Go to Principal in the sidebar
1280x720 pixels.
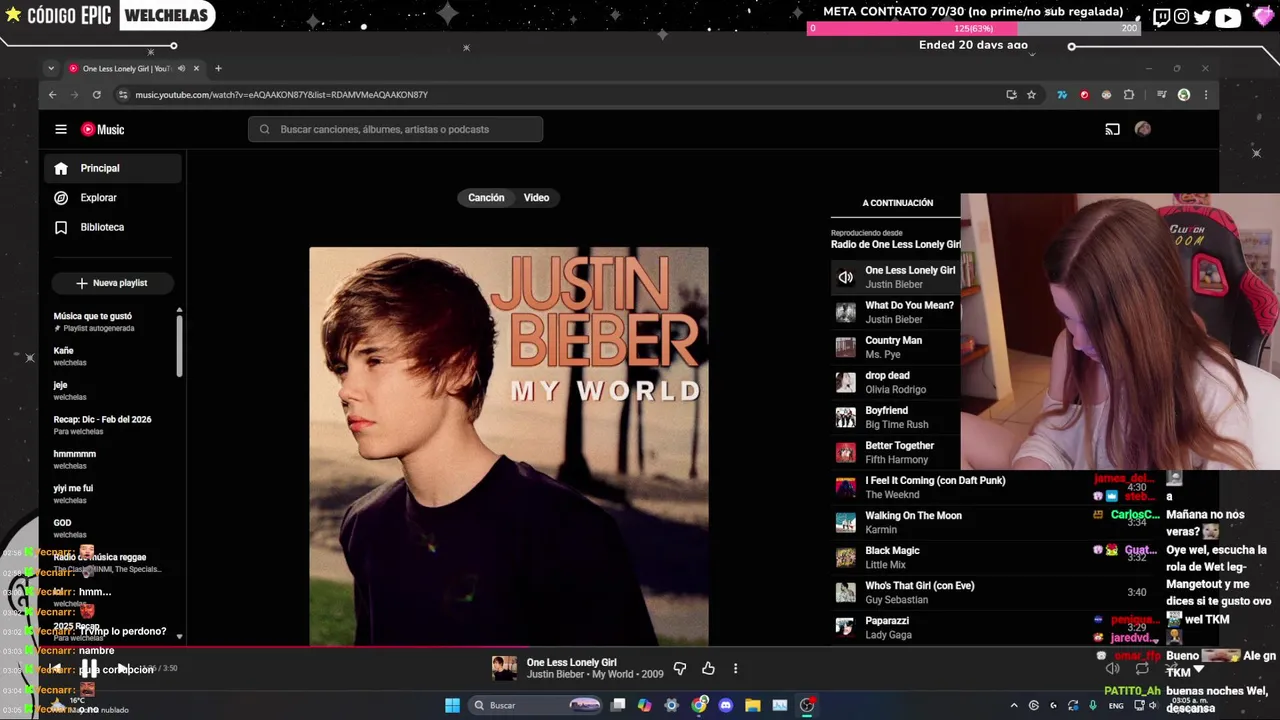(113, 168)
